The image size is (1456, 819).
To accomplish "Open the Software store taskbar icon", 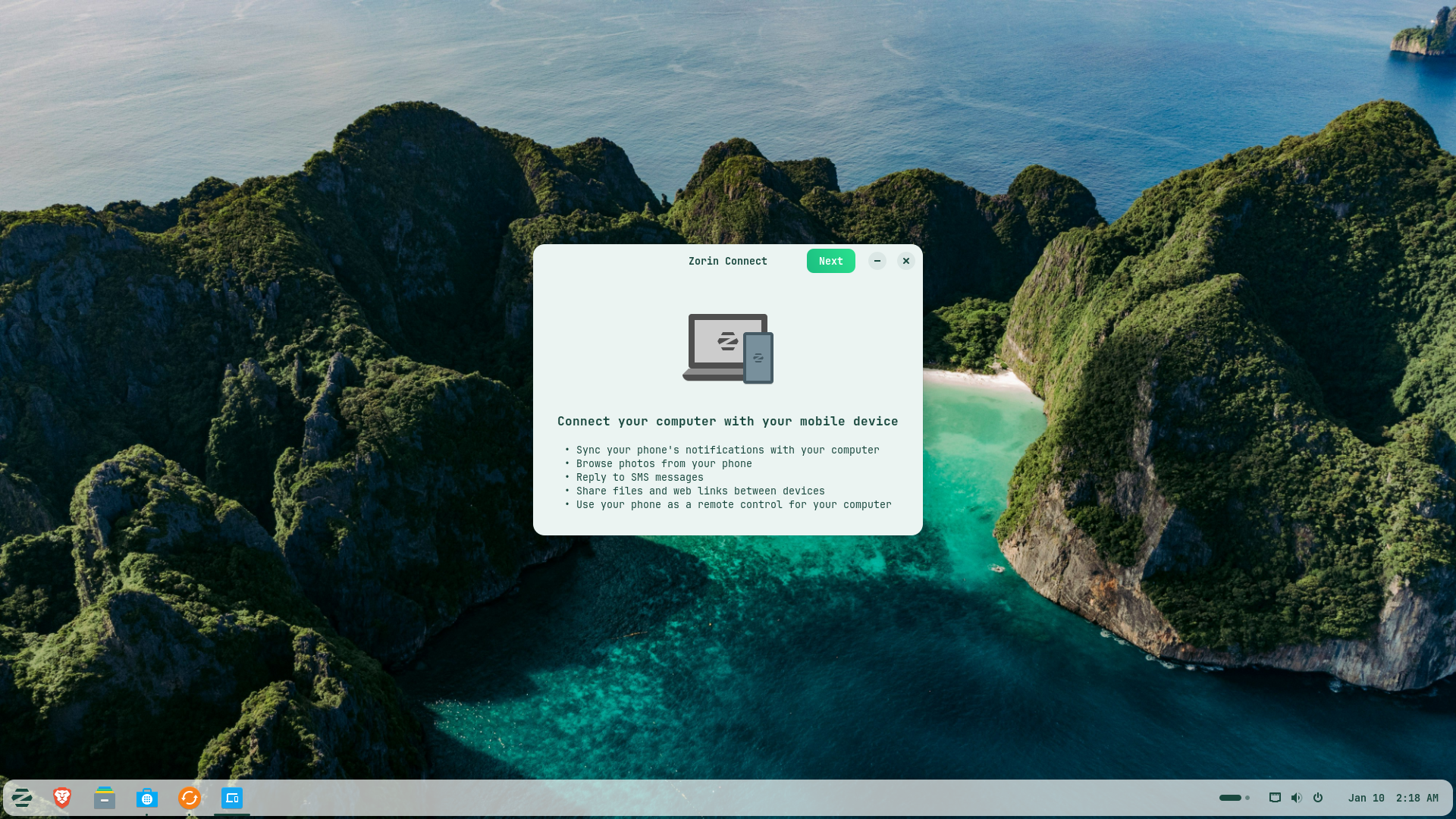I will coord(147,798).
